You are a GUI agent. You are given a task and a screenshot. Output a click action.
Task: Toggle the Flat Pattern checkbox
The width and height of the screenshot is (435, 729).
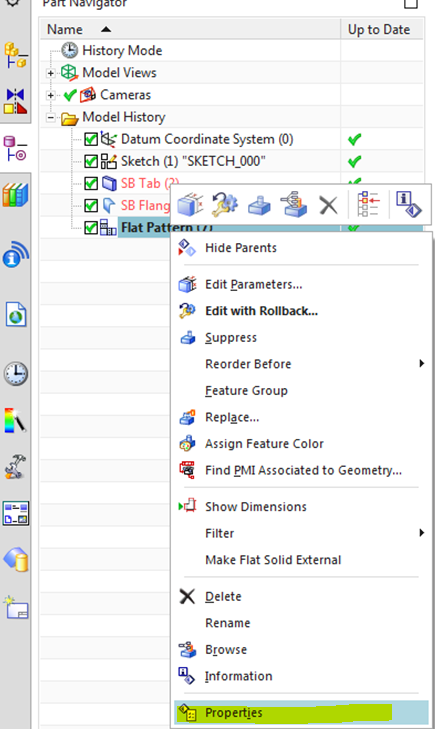click(x=91, y=227)
